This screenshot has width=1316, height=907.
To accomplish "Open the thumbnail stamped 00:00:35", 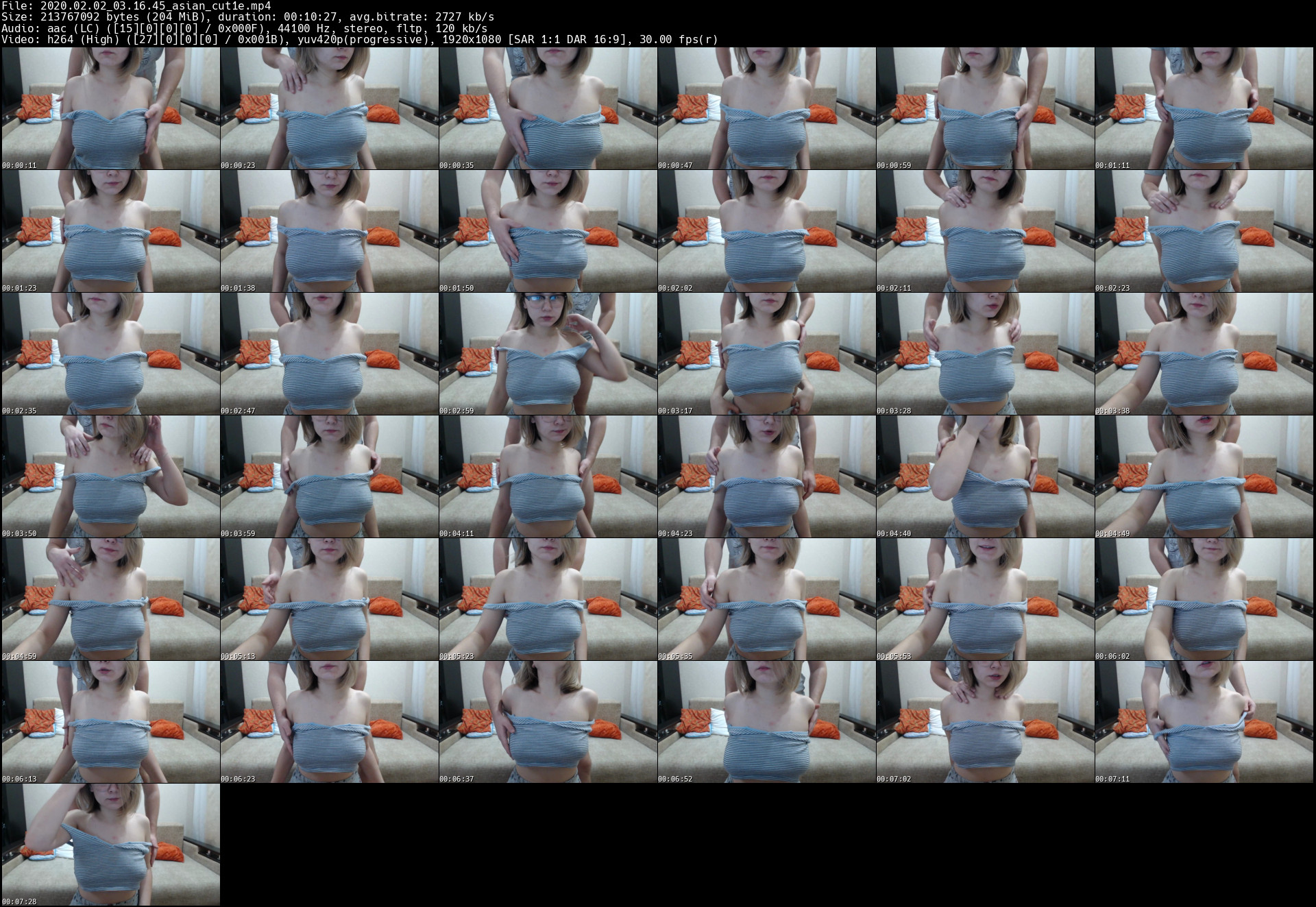I will click(548, 108).
